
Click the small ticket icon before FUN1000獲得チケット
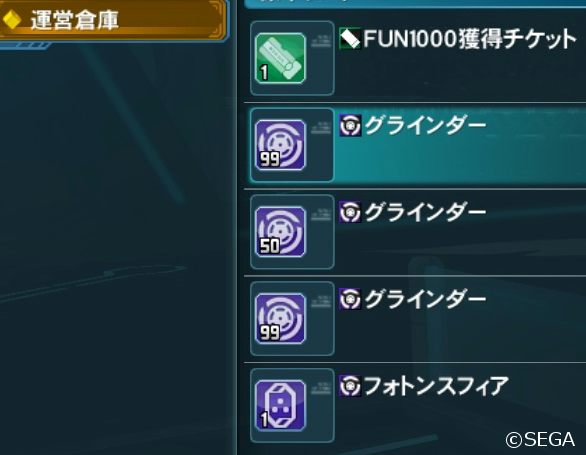click(x=350, y=39)
